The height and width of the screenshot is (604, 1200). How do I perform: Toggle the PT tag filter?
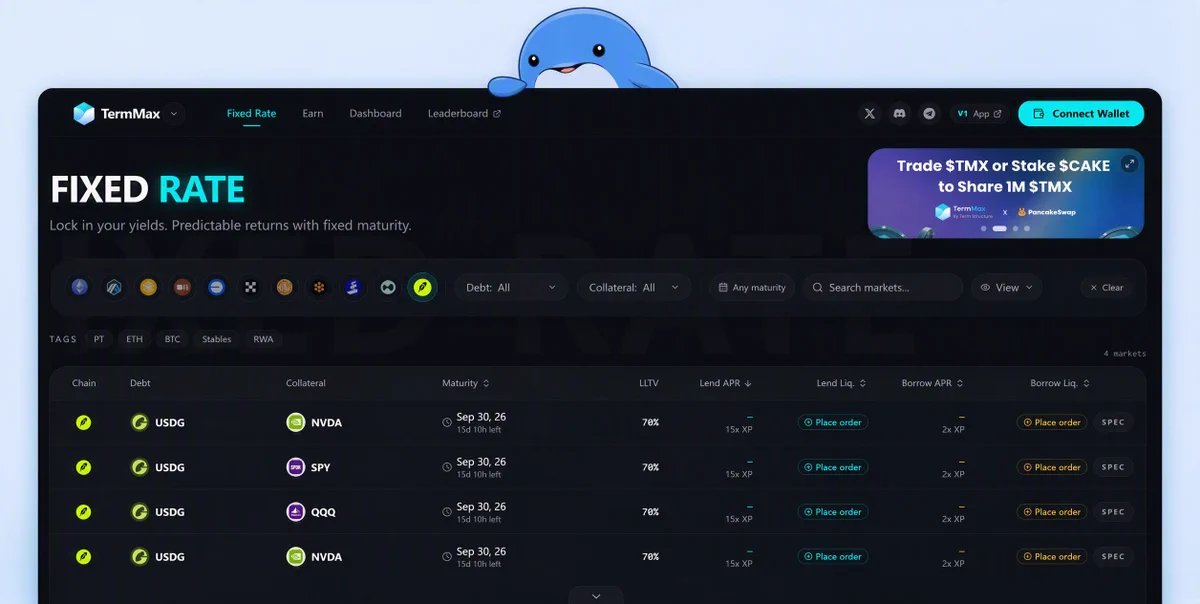[99, 339]
